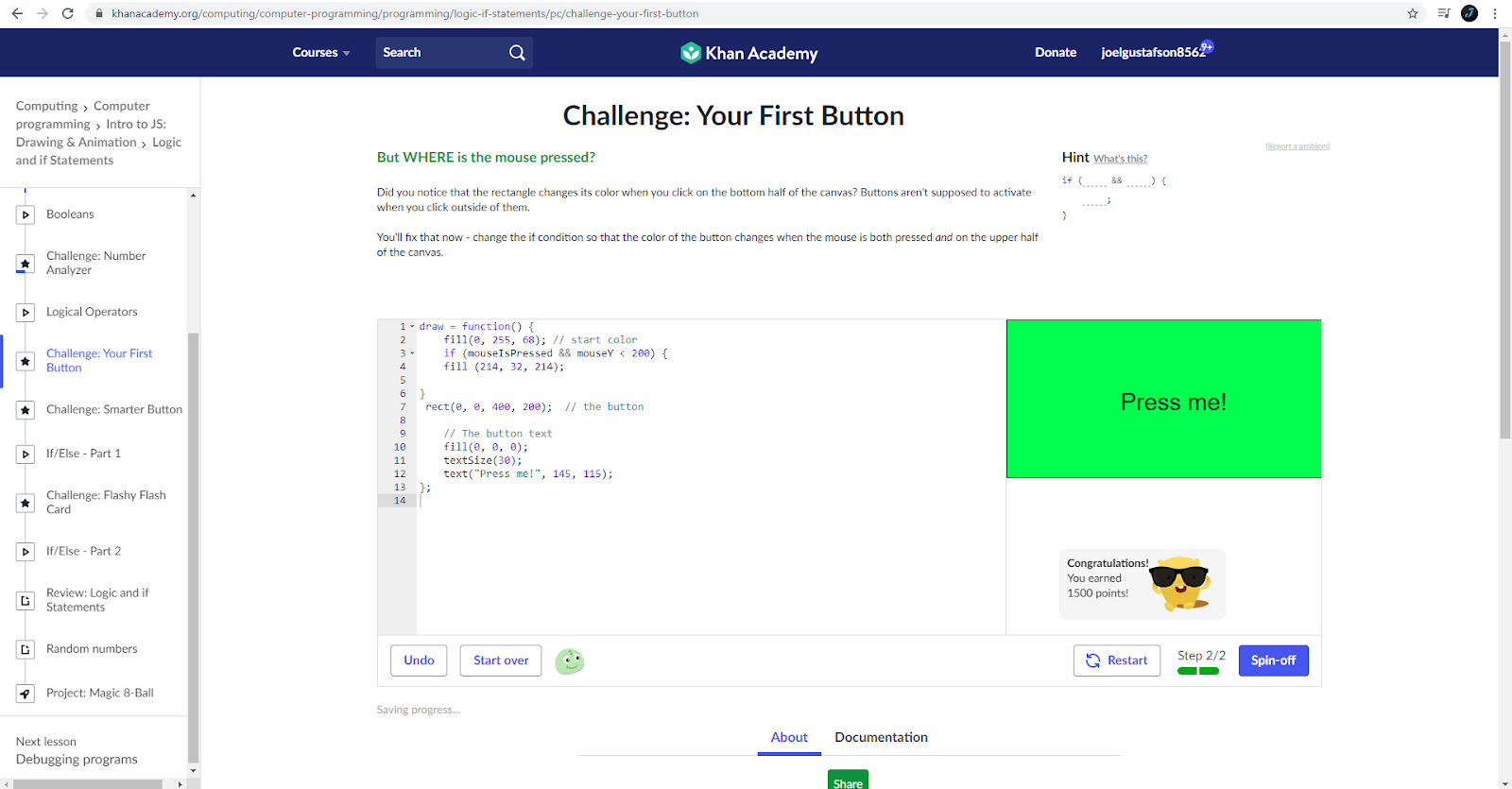Click the What's this? hint link

pyautogui.click(x=1121, y=159)
